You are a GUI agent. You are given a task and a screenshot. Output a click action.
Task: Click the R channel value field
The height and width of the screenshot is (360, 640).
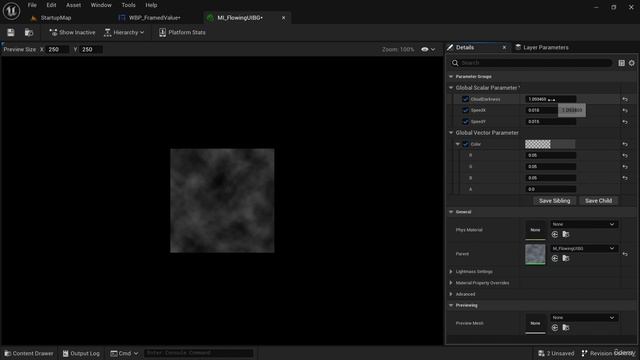click(550, 156)
